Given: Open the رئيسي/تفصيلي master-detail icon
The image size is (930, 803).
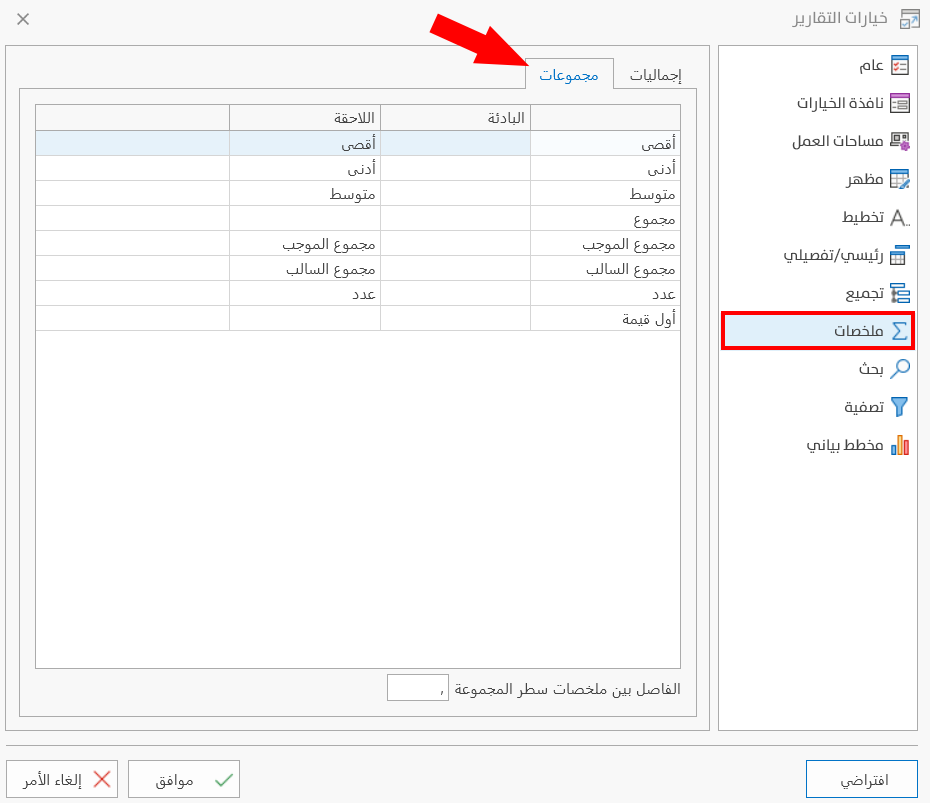Looking at the screenshot, I should pos(899,255).
